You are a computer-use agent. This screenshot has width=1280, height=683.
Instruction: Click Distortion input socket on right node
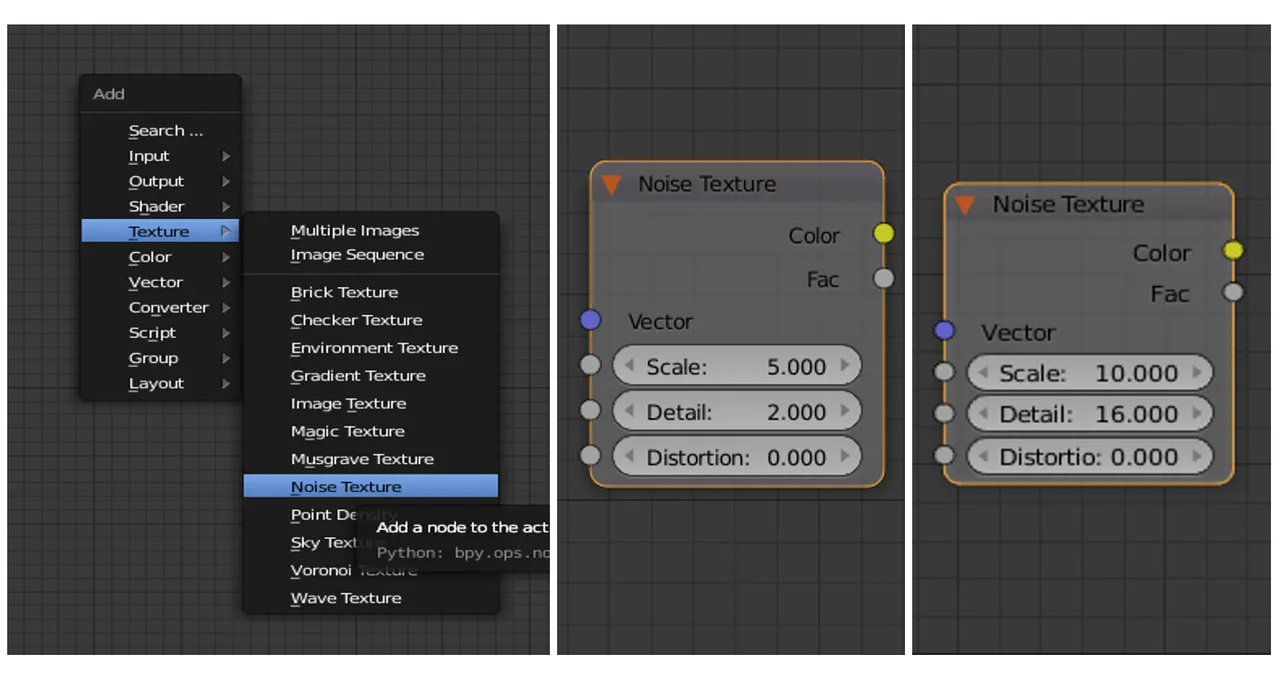944,456
